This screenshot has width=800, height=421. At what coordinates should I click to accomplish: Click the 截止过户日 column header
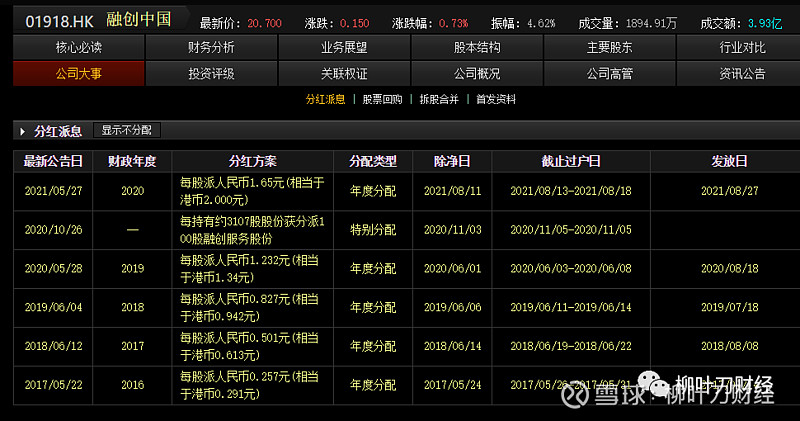(571, 161)
